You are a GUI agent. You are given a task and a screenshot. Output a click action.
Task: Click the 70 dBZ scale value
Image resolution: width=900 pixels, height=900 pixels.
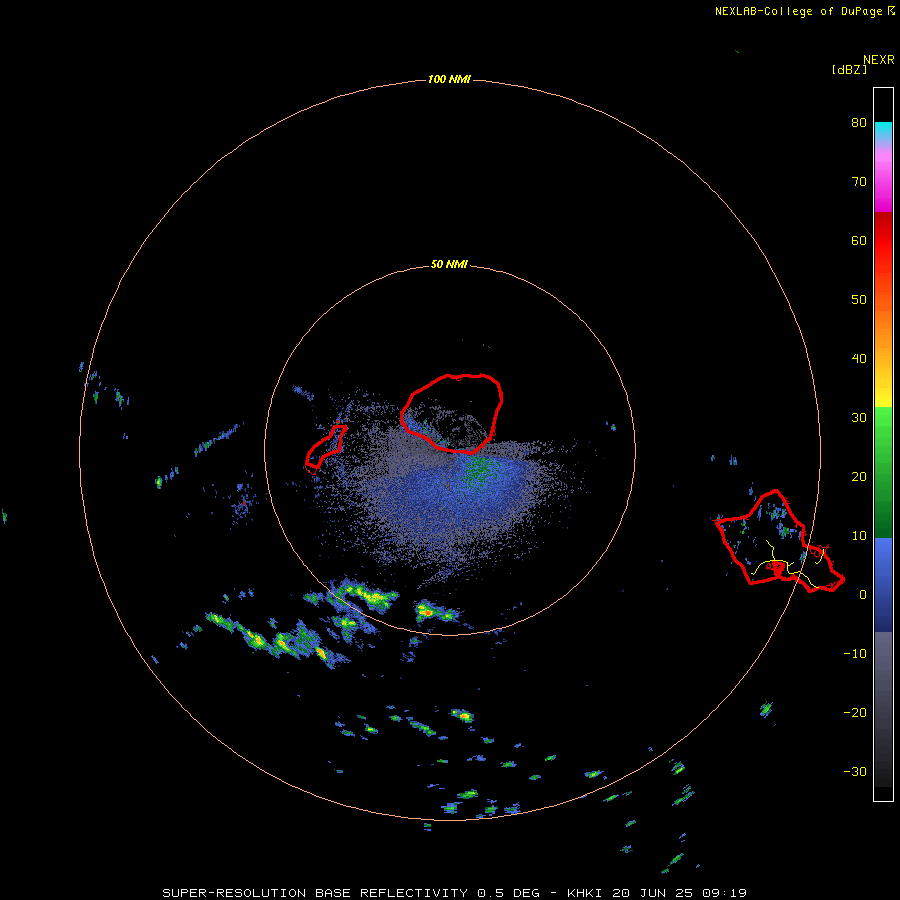coord(859,181)
